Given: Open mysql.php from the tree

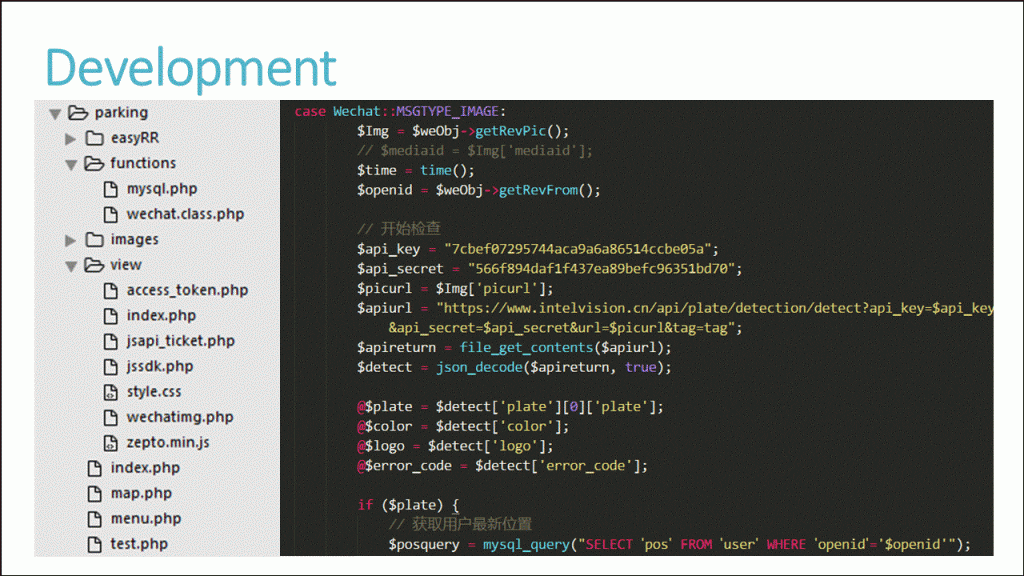Looking at the screenshot, I should coord(162,189).
